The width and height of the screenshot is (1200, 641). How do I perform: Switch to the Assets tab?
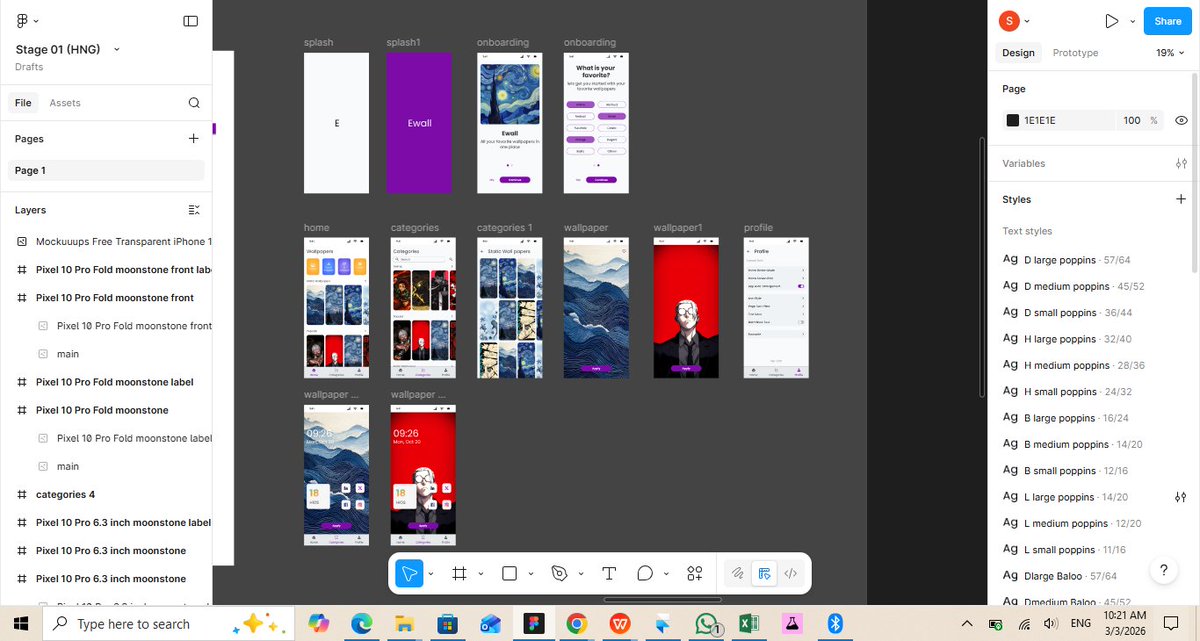coord(65,103)
